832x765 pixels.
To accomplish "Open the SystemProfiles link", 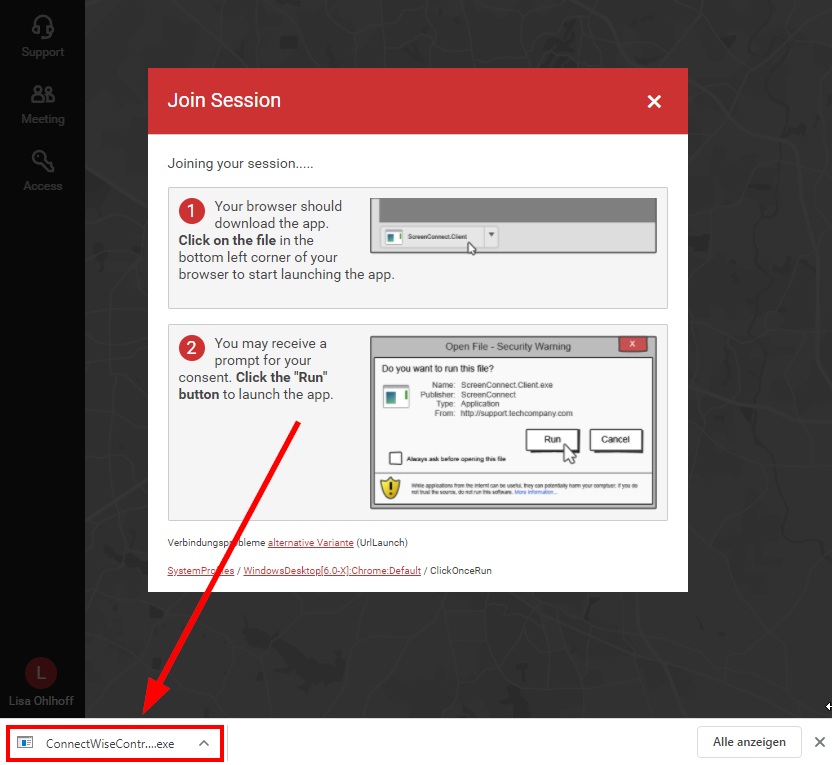I will [201, 570].
